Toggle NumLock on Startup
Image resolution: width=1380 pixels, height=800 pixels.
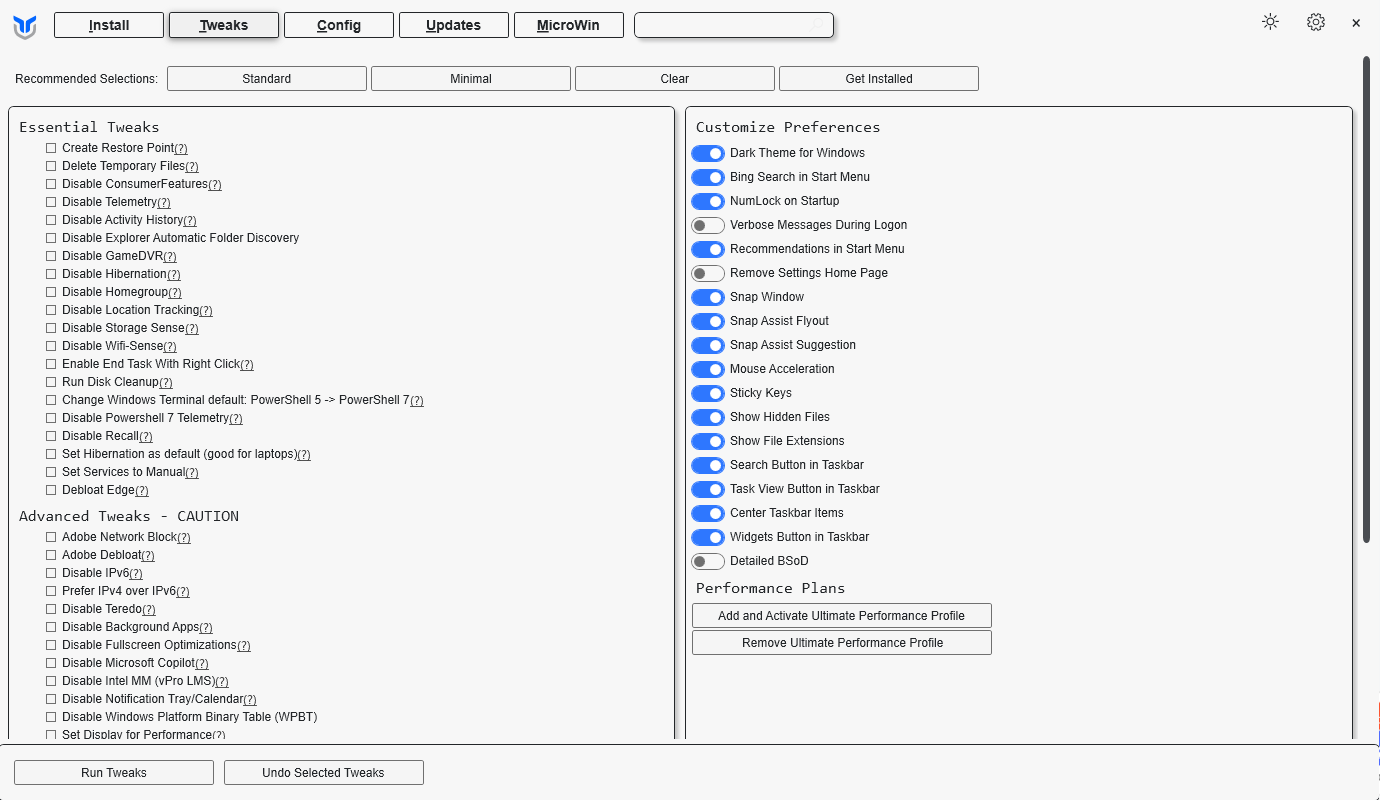tap(708, 201)
